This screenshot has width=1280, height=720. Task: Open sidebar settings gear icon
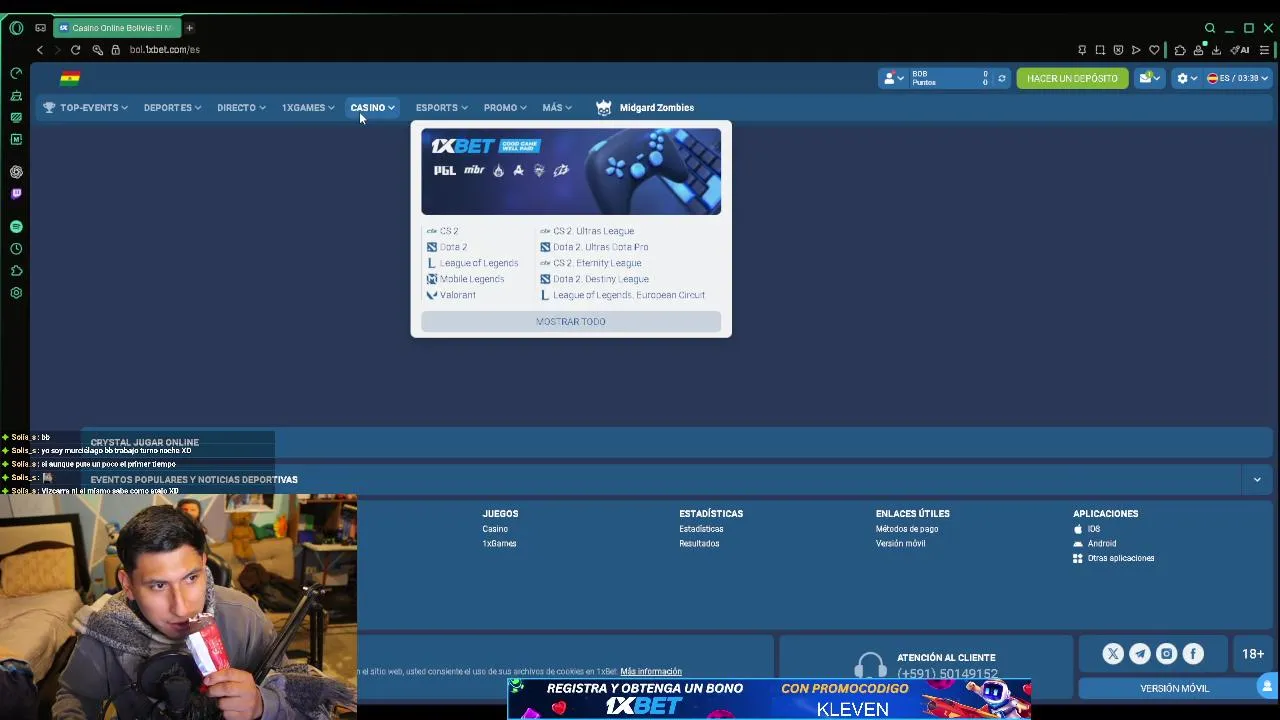(x=16, y=293)
